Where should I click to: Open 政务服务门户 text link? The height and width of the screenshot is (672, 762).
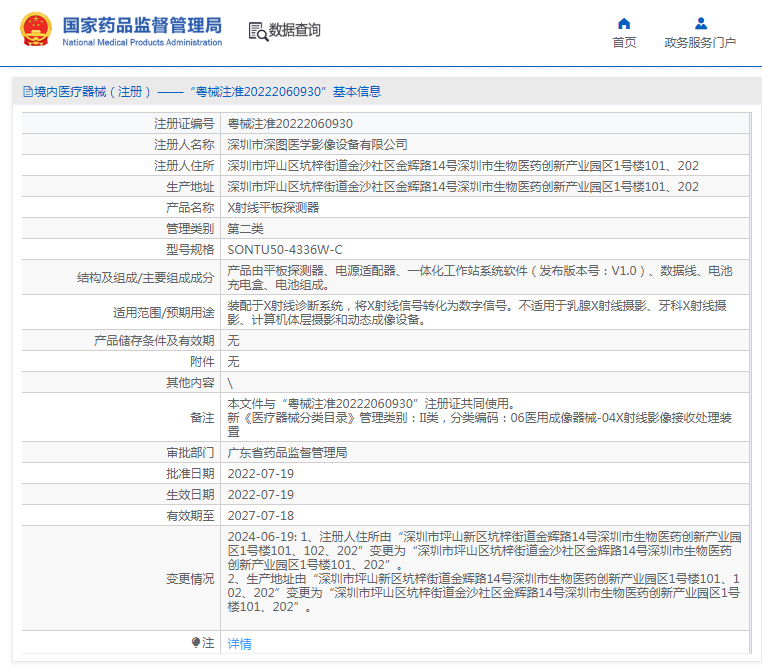tap(700, 42)
